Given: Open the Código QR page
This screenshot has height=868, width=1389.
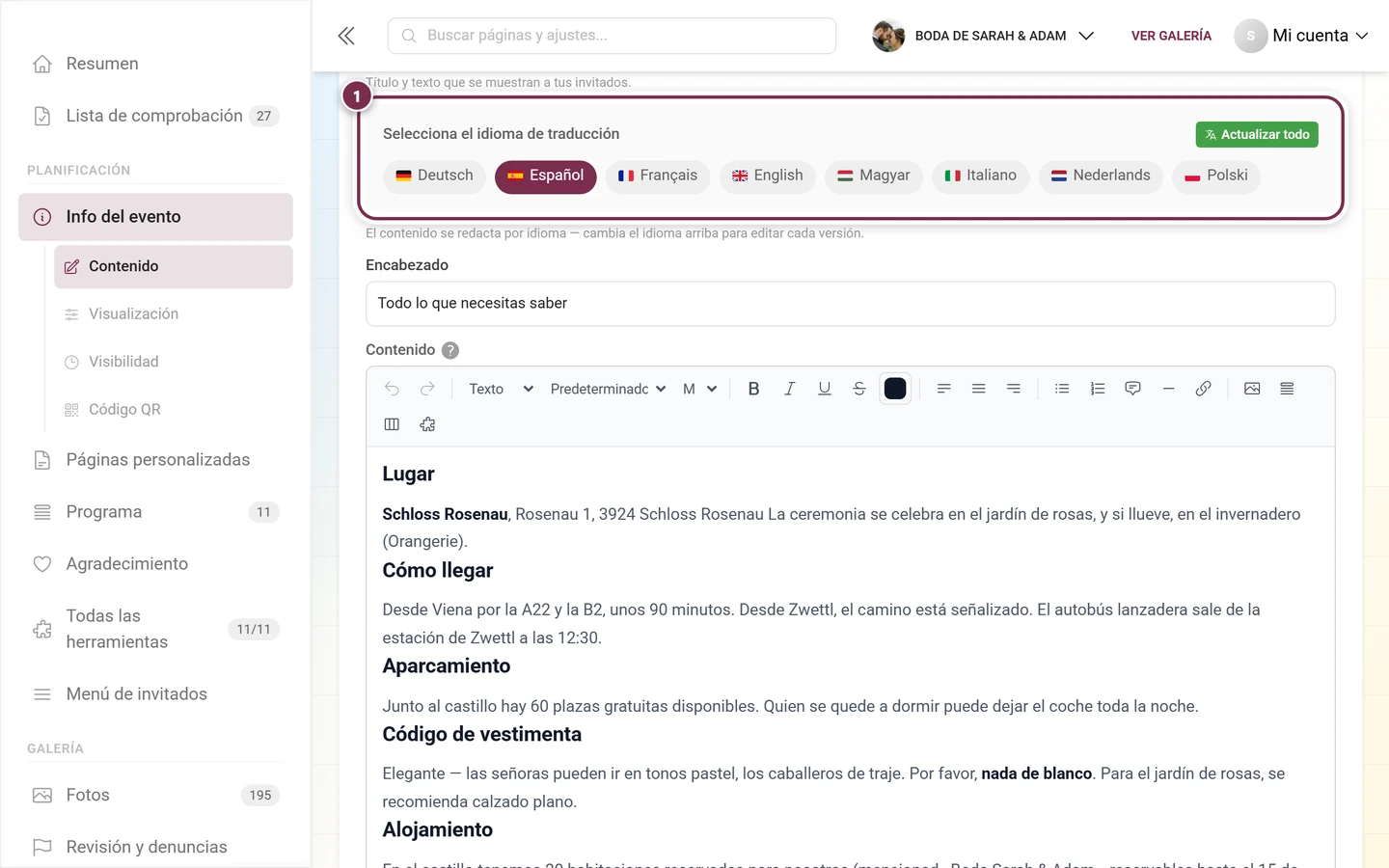Looking at the screenshot, I should coord(174,410).
